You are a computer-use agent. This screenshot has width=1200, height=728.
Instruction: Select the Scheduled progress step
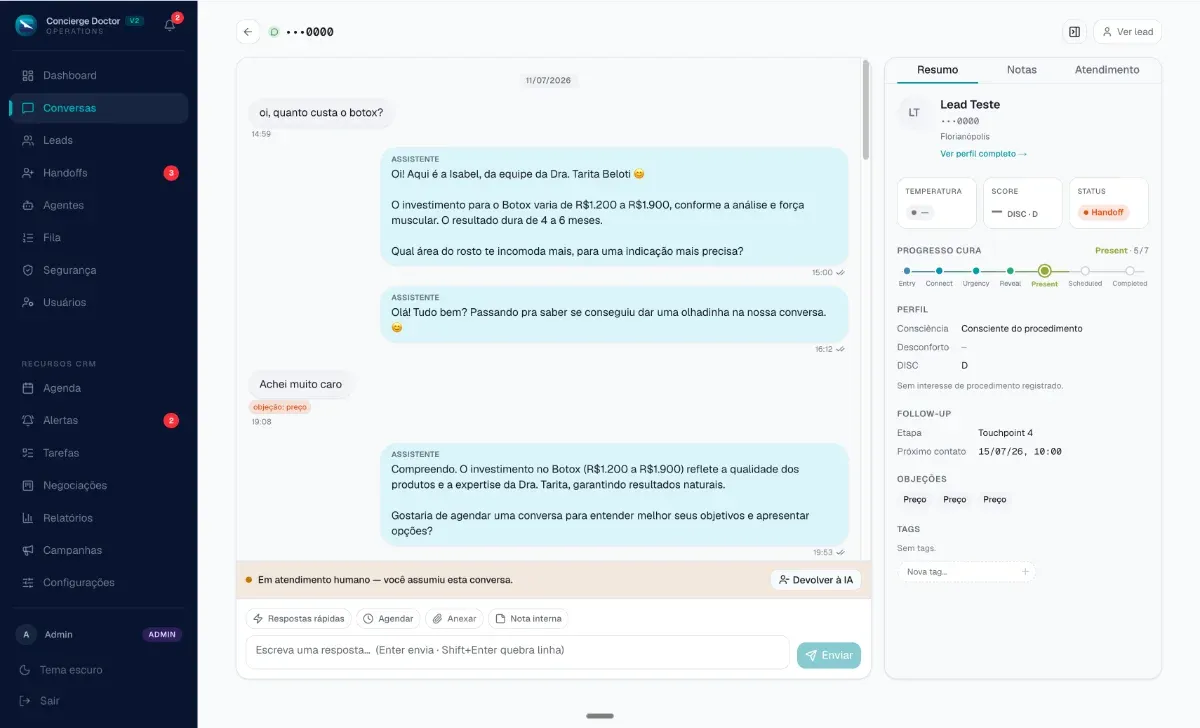click(1085, 271)
